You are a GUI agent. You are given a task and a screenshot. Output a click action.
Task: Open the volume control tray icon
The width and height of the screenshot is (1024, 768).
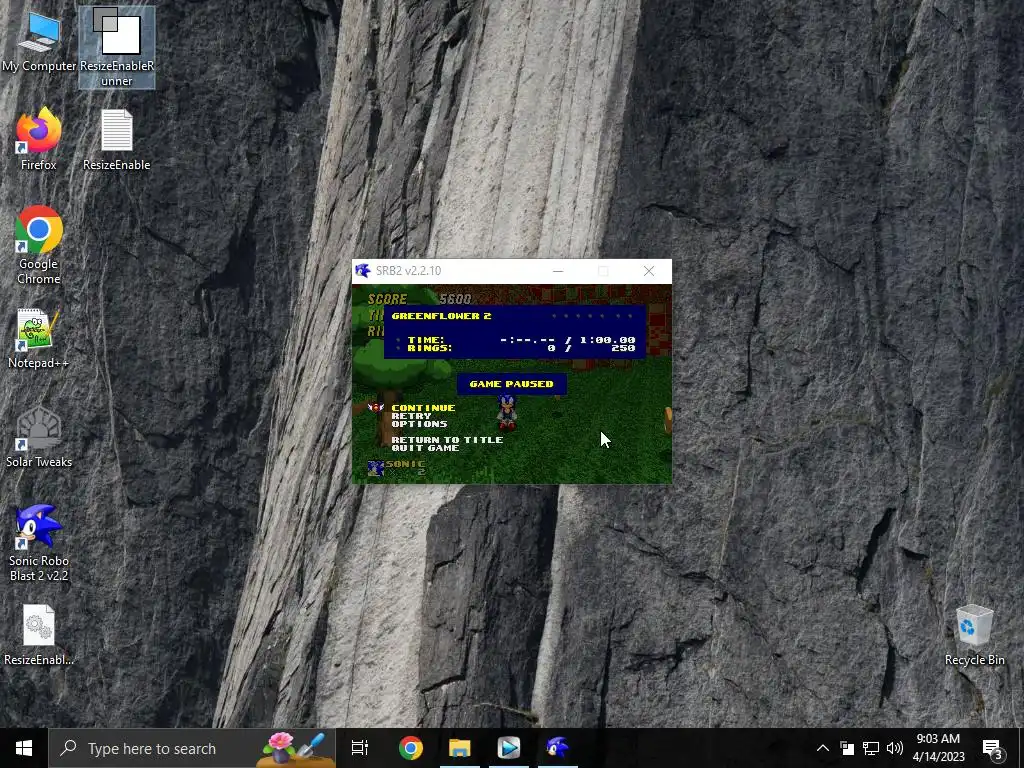[895, 748]
